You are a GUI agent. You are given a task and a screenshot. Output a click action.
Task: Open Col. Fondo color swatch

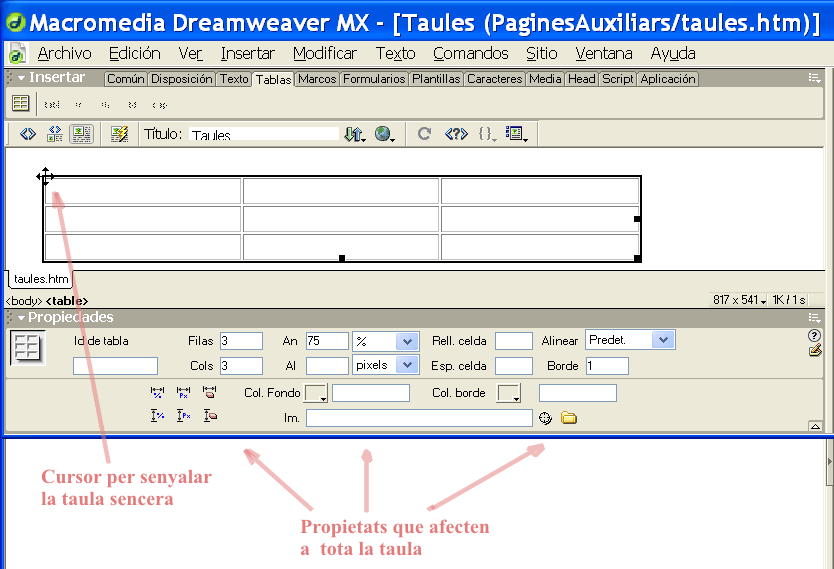tap(315, 393)
